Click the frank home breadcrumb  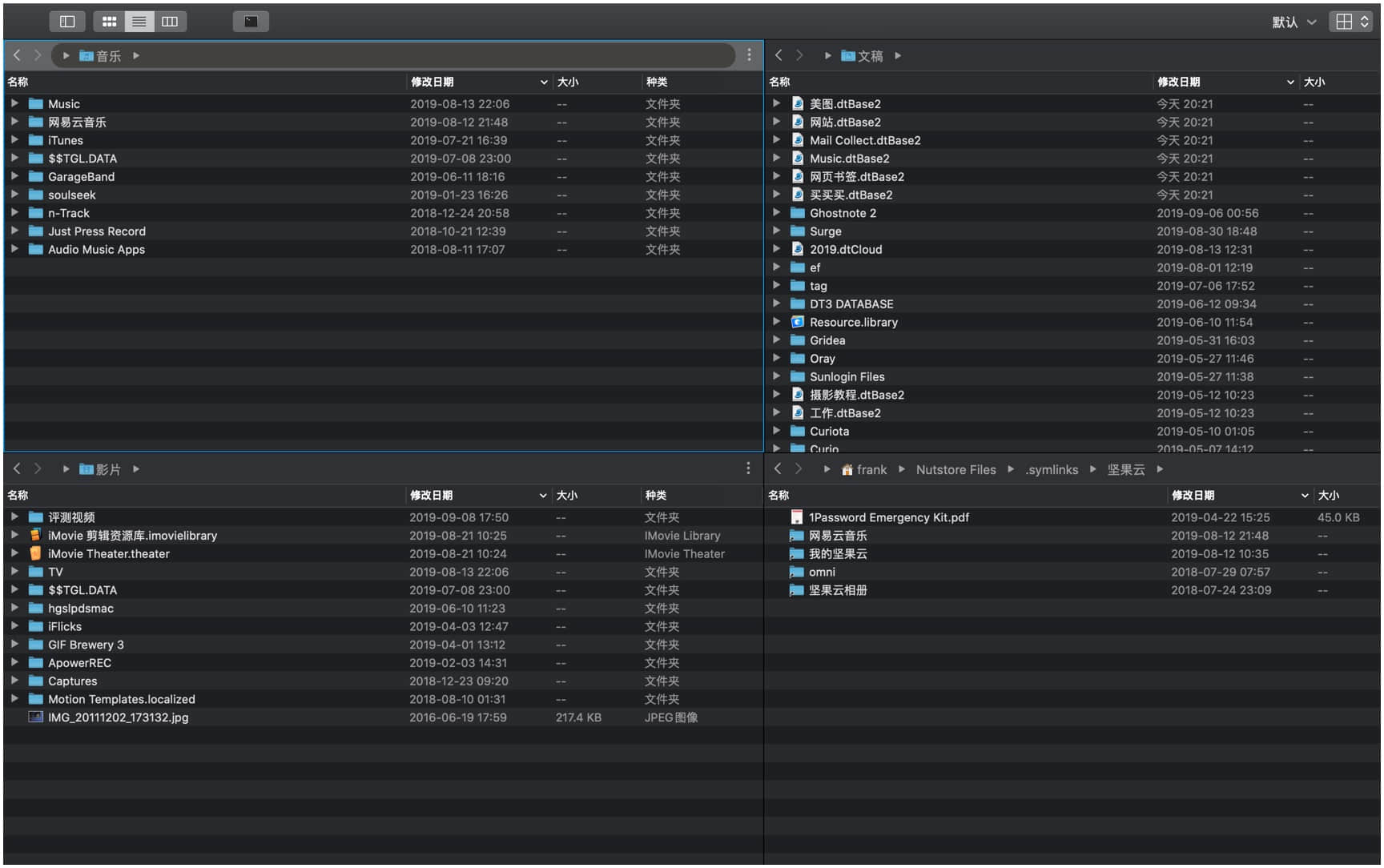[x=864, y=470]
